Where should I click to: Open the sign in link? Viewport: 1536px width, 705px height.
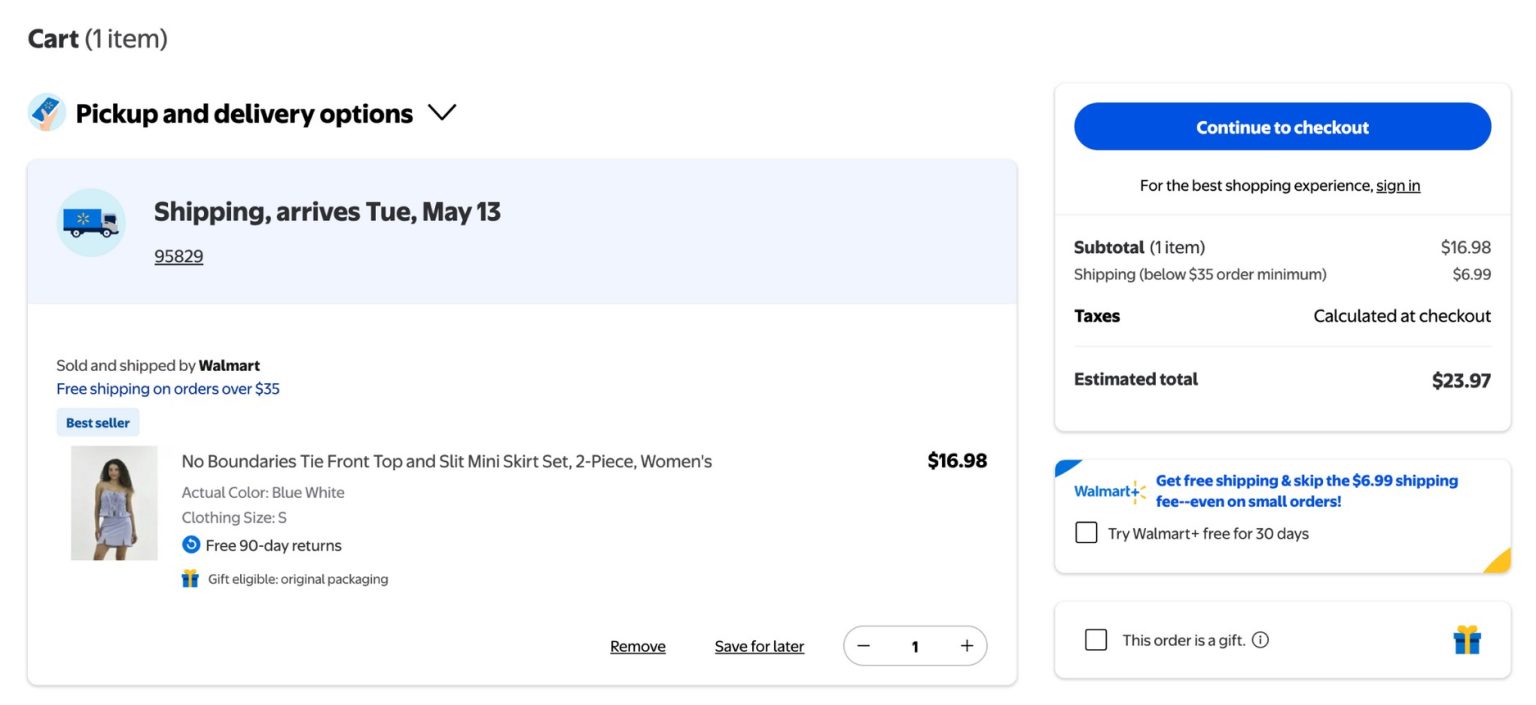tap(1398, 185)
